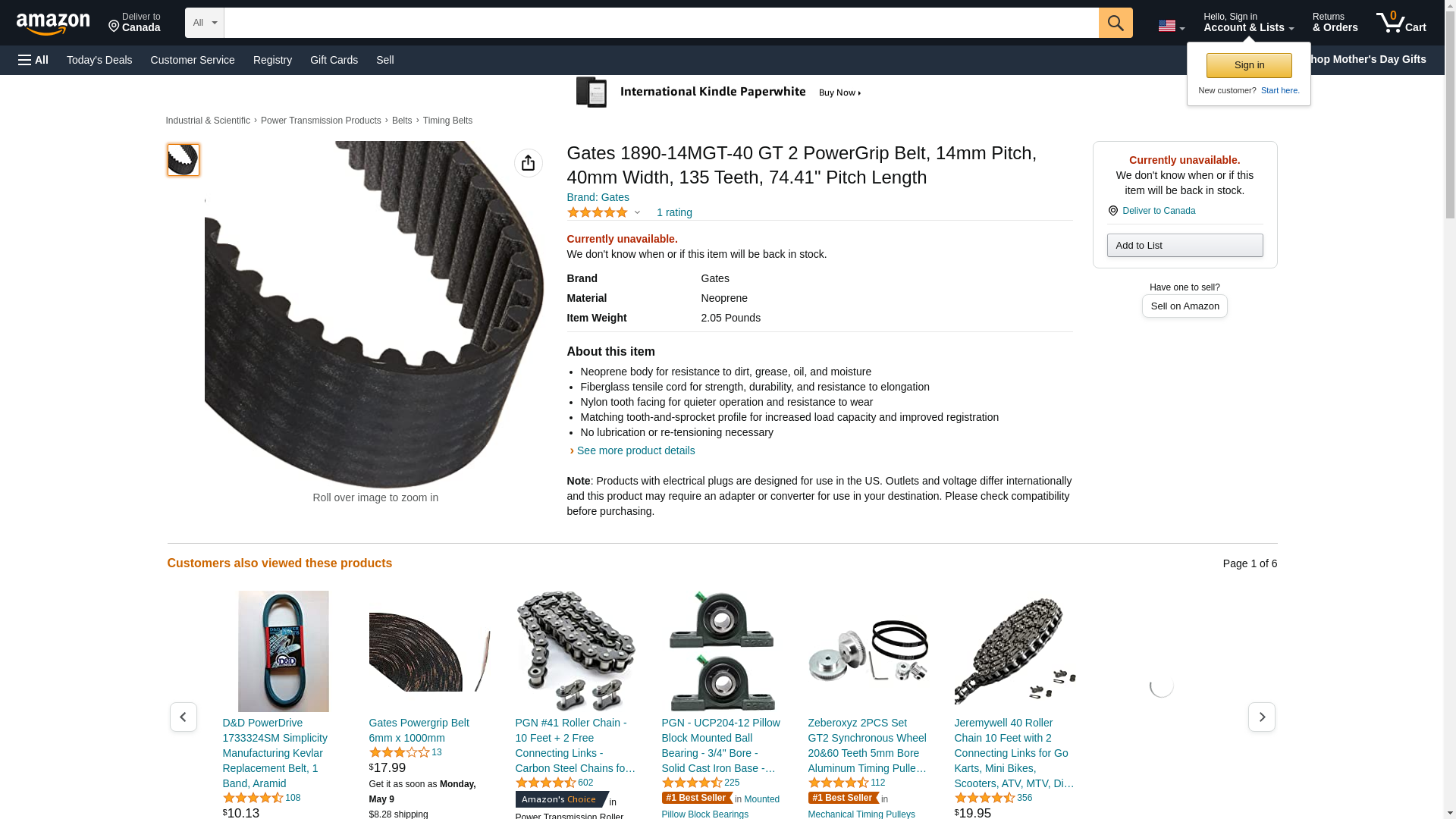Select Gift Cards in navigation bar
This screenshot has width=1456, height=819.
tap(334, 60)
